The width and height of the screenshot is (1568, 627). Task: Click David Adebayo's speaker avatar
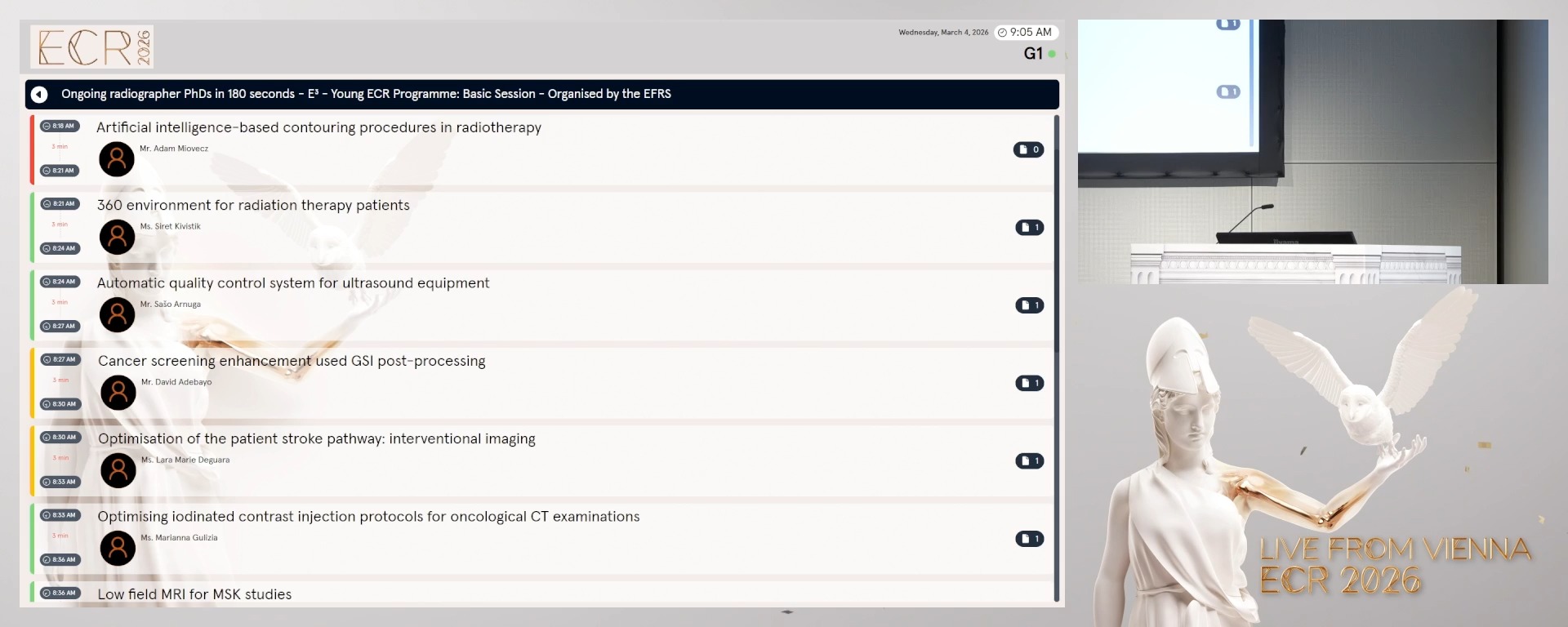[118, 393]
